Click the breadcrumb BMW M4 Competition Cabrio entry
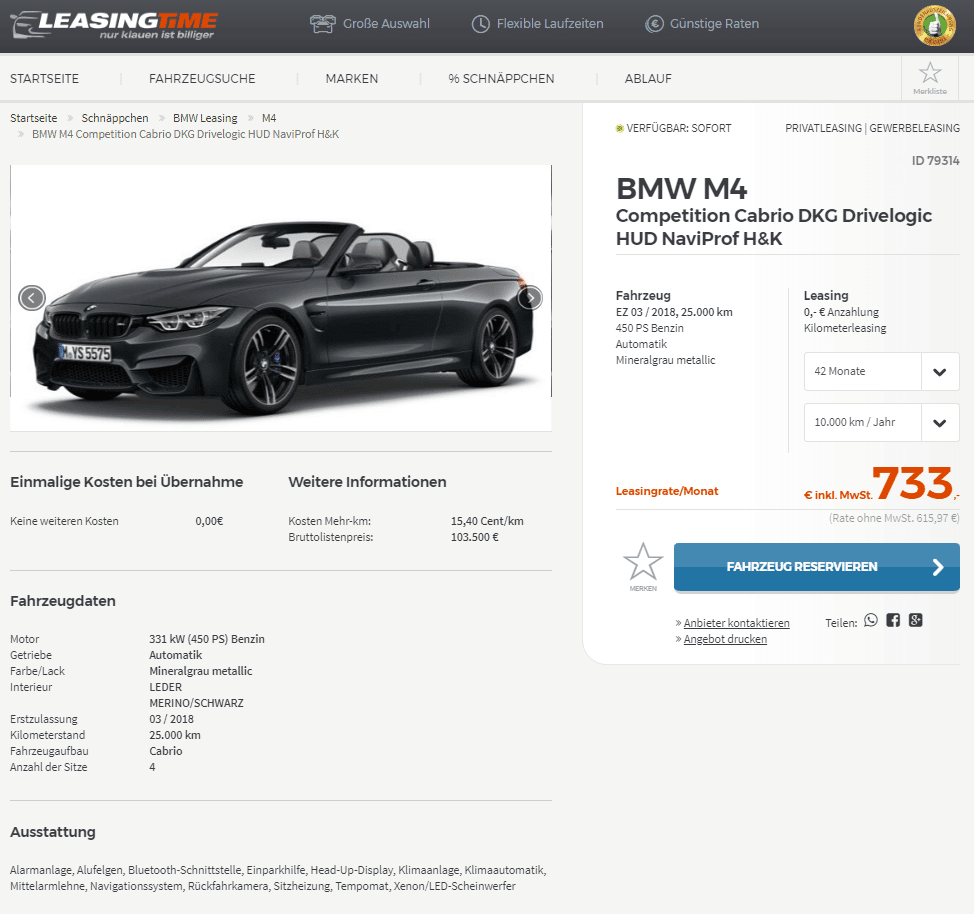974x914 pixels. (185, 134)
